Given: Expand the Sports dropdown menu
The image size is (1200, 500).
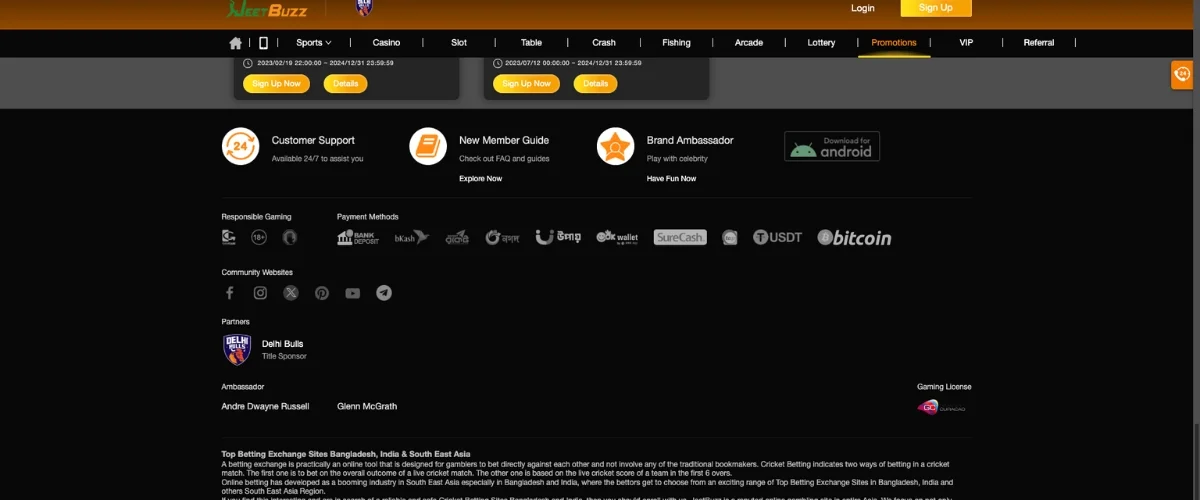Looking at the screenshot, I should coord(313,43).
